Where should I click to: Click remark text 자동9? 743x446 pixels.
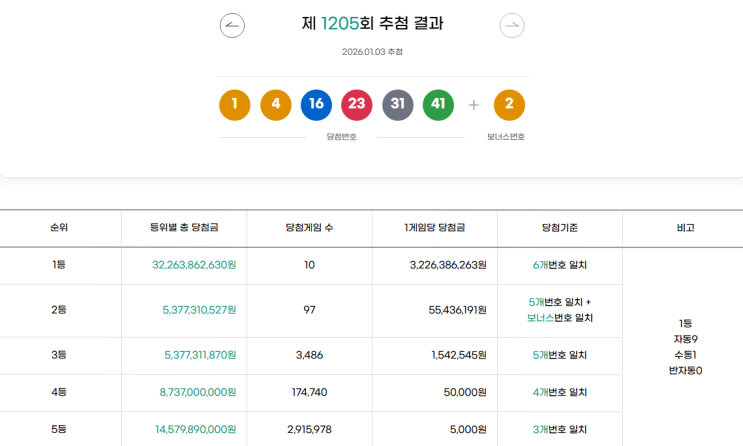[685, 339]
